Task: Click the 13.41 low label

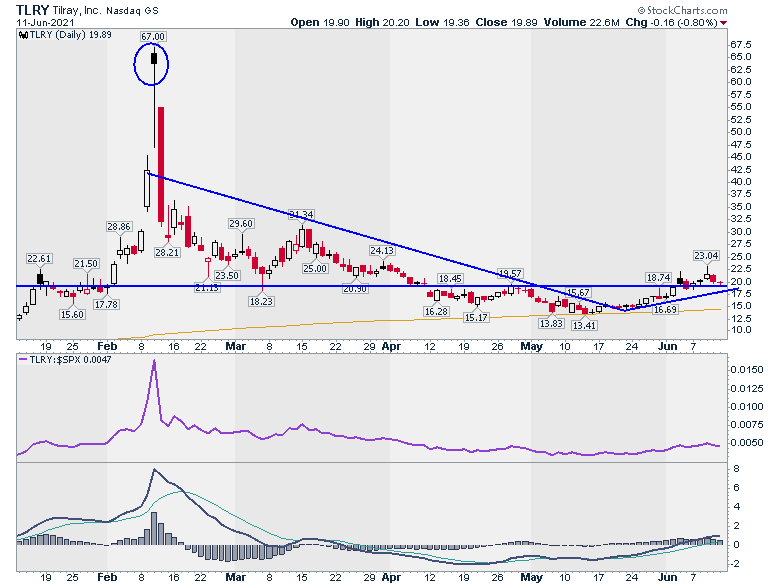Action: 585,326
